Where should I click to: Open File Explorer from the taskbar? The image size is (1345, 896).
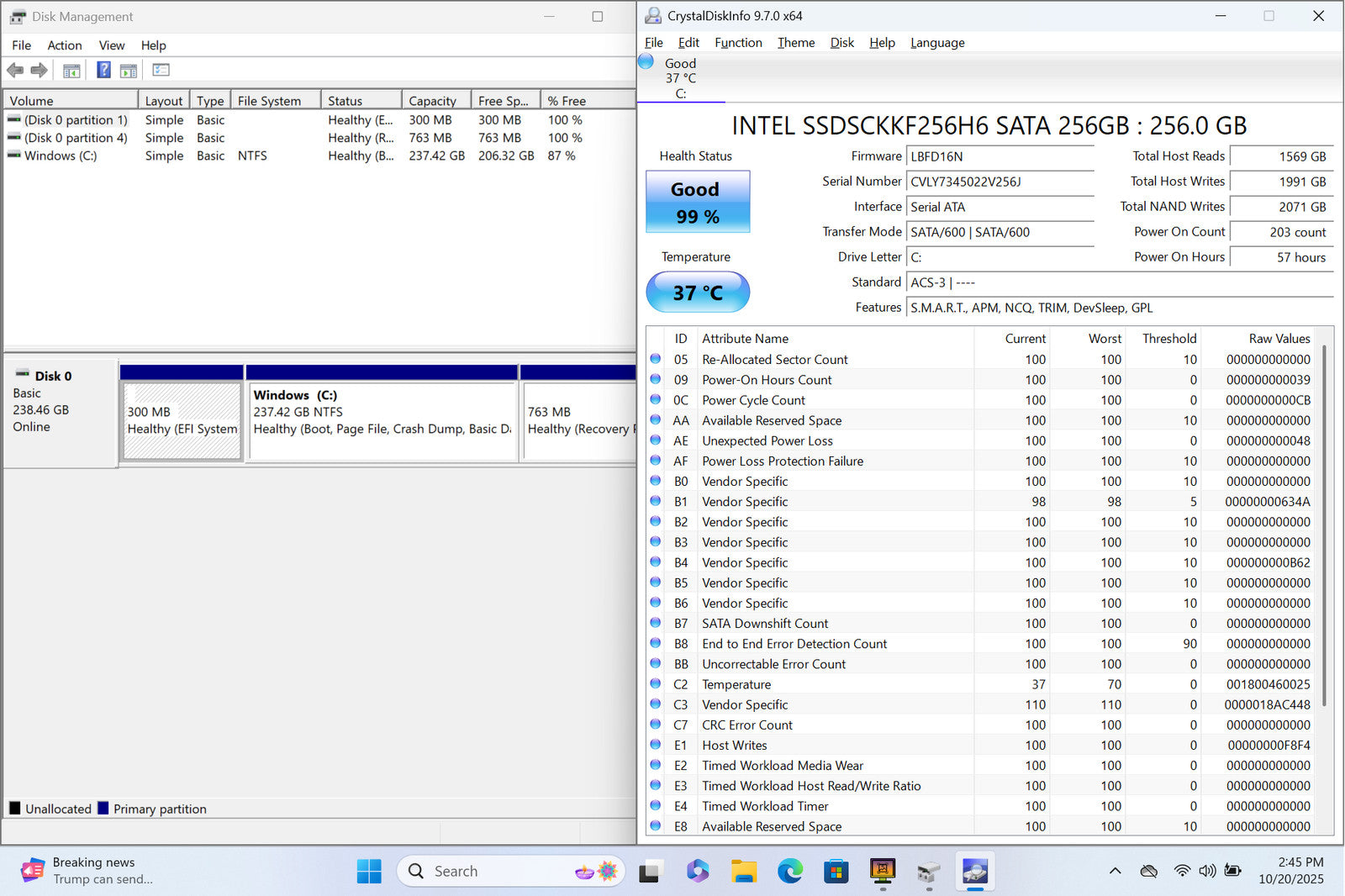[743, 872]
